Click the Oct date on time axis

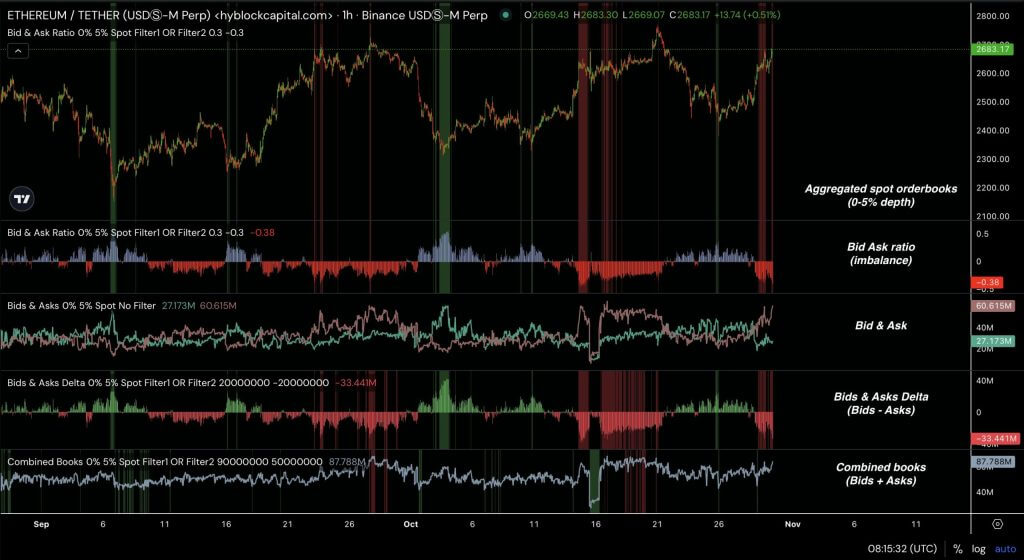(x=411, y=524)
